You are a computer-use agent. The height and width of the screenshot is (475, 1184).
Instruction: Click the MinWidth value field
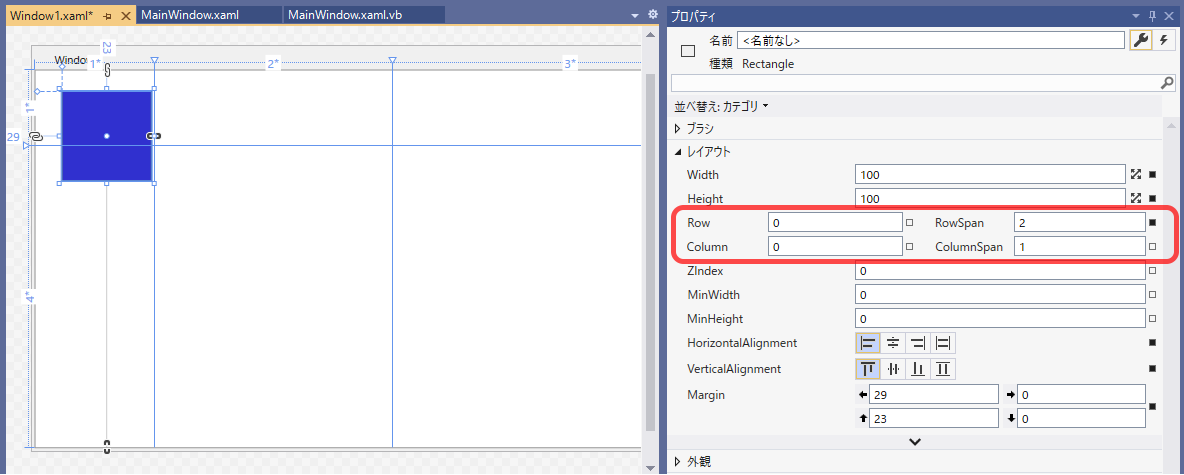point(1001,295)
